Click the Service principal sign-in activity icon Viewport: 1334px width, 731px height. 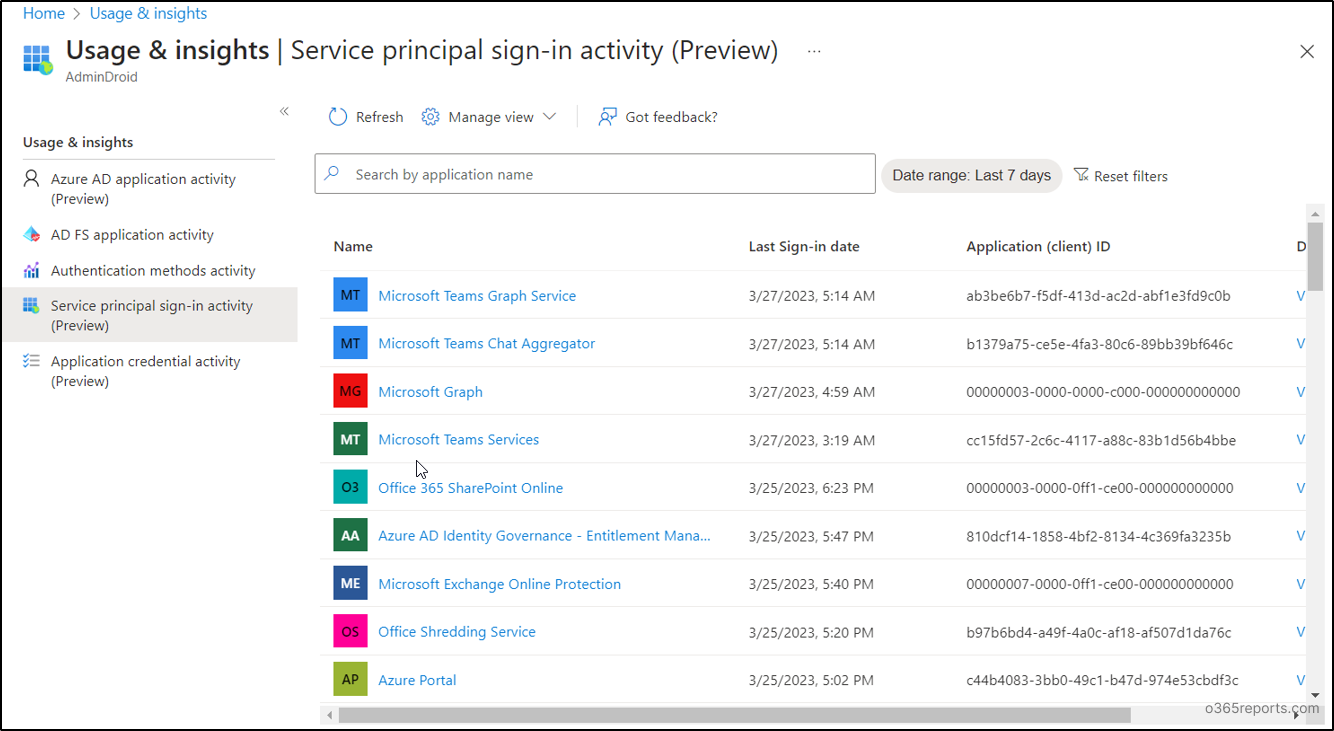point(32,306)
